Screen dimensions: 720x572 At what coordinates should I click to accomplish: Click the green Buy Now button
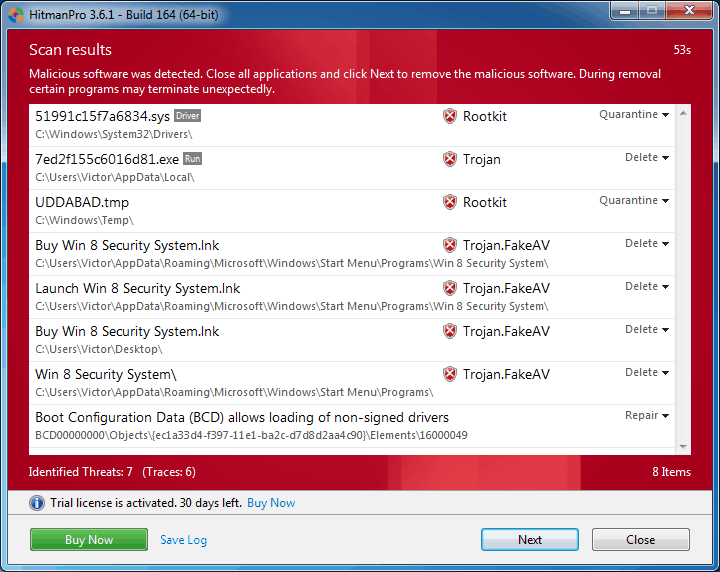[x=89, y=540]
